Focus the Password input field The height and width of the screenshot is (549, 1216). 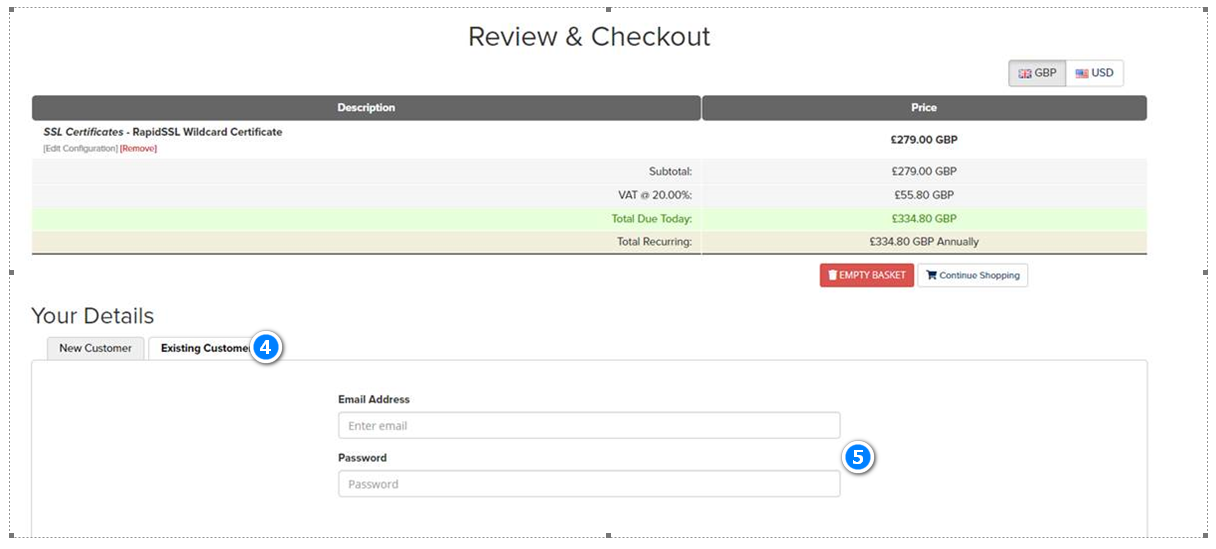pos(589,484)
